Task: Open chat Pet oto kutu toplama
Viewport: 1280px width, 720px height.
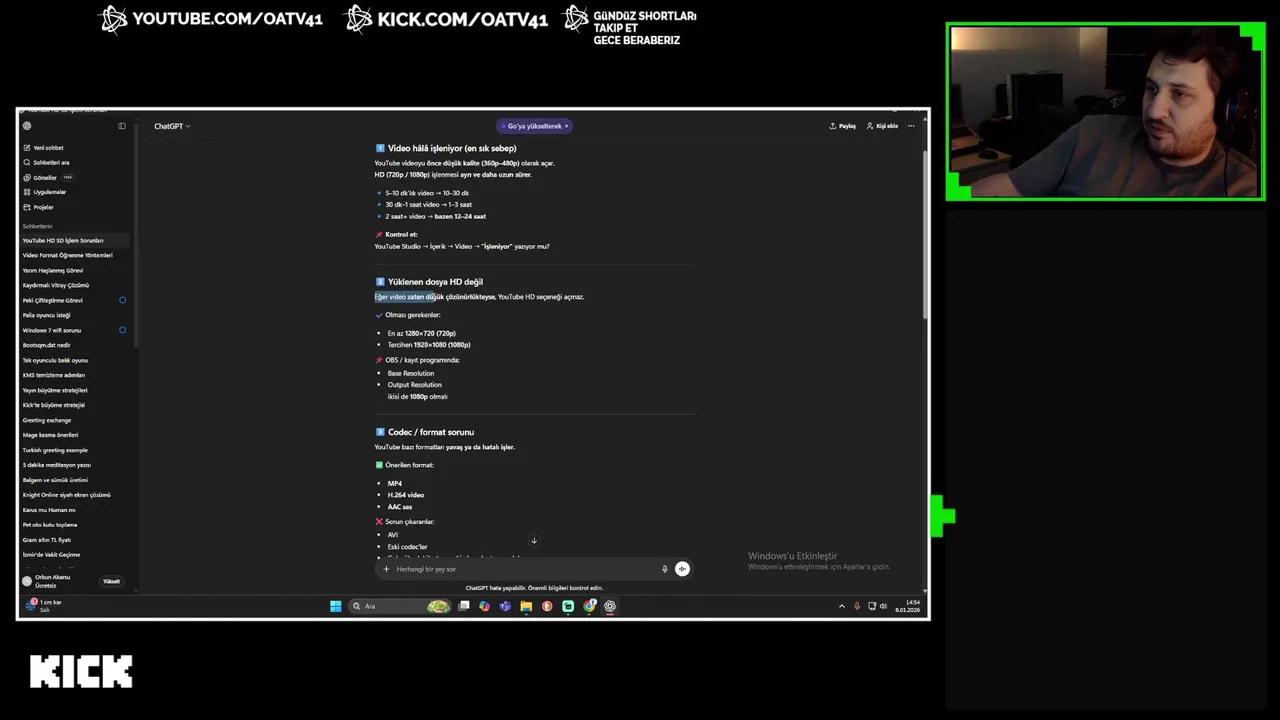Action: tap(50, 525)
